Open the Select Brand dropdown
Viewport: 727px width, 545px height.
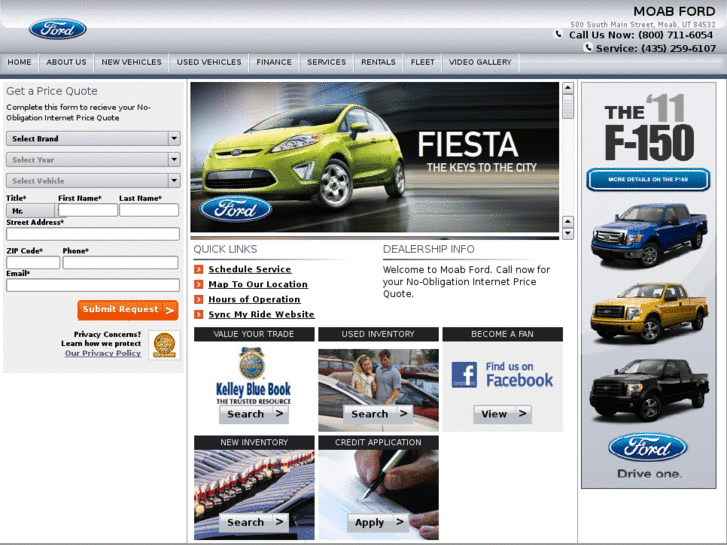pyautogui.click(x=93, y=138)
